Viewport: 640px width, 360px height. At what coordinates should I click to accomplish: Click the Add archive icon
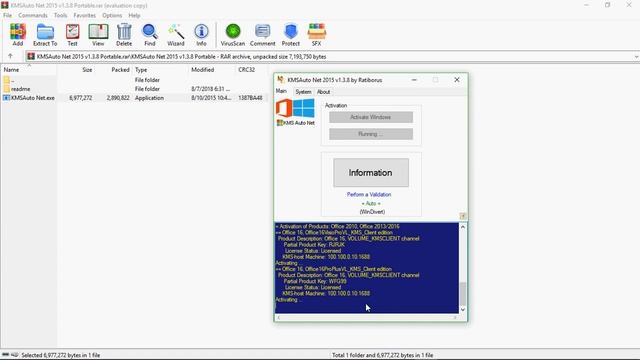(x=18, y=34)
